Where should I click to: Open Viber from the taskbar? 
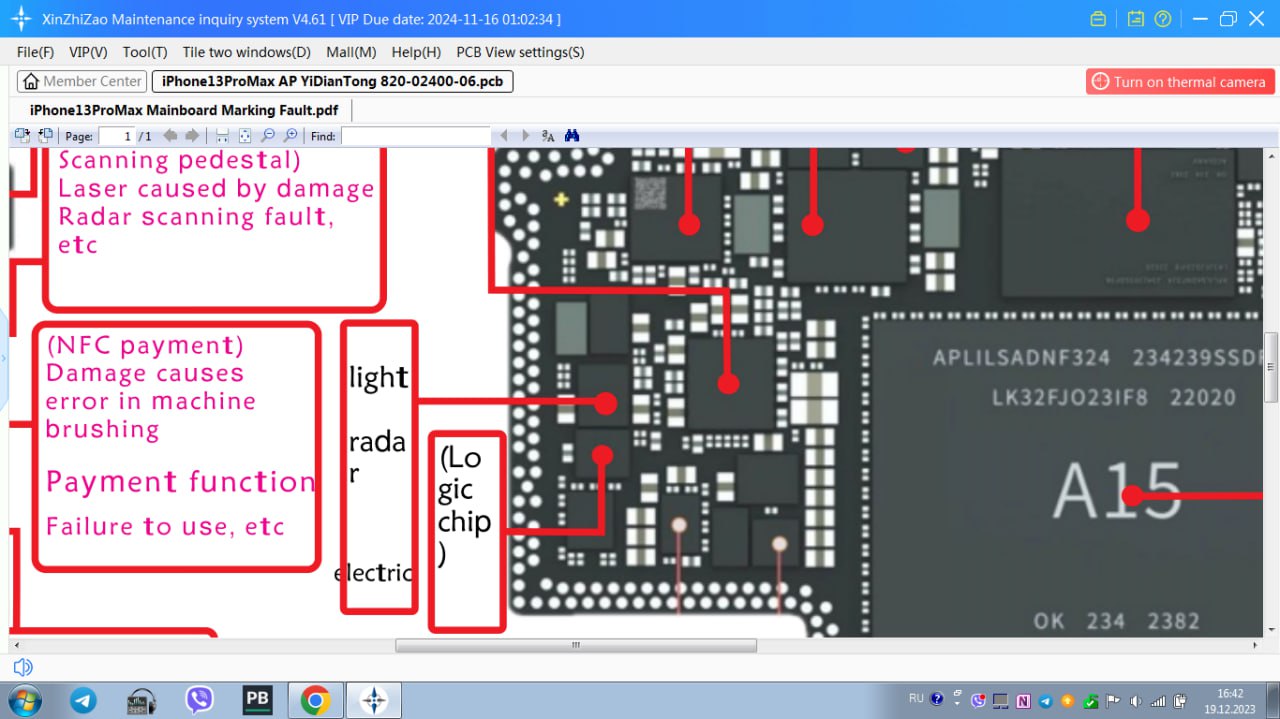point(200,701)
